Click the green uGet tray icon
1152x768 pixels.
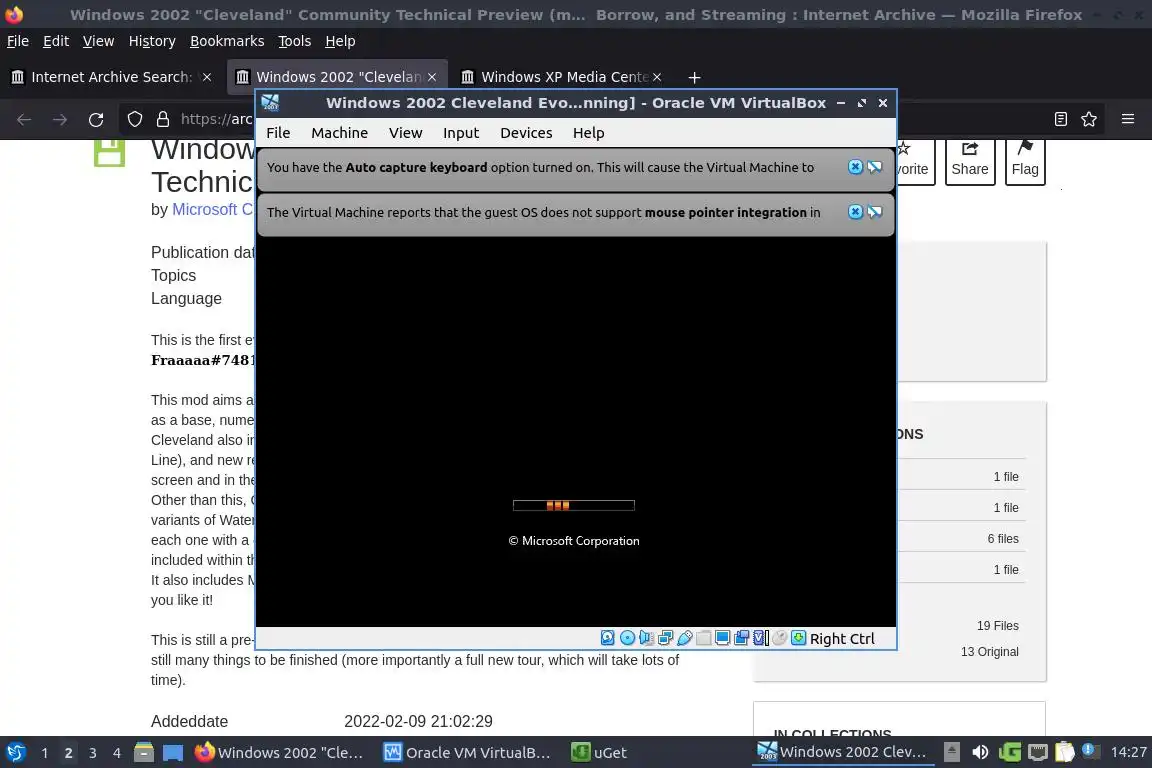click(x=1009, y=752)
